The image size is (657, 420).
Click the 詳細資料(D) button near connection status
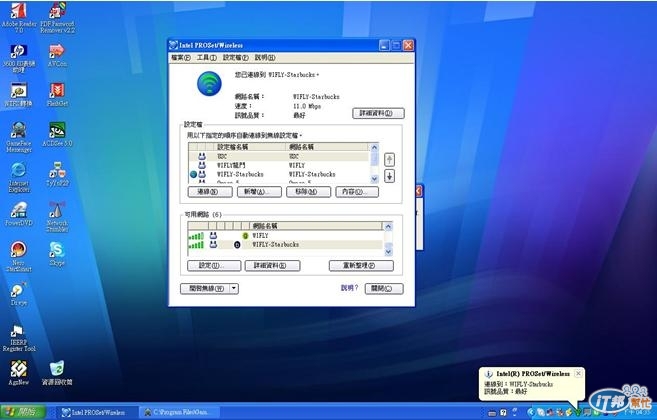(x=378, y=113)
